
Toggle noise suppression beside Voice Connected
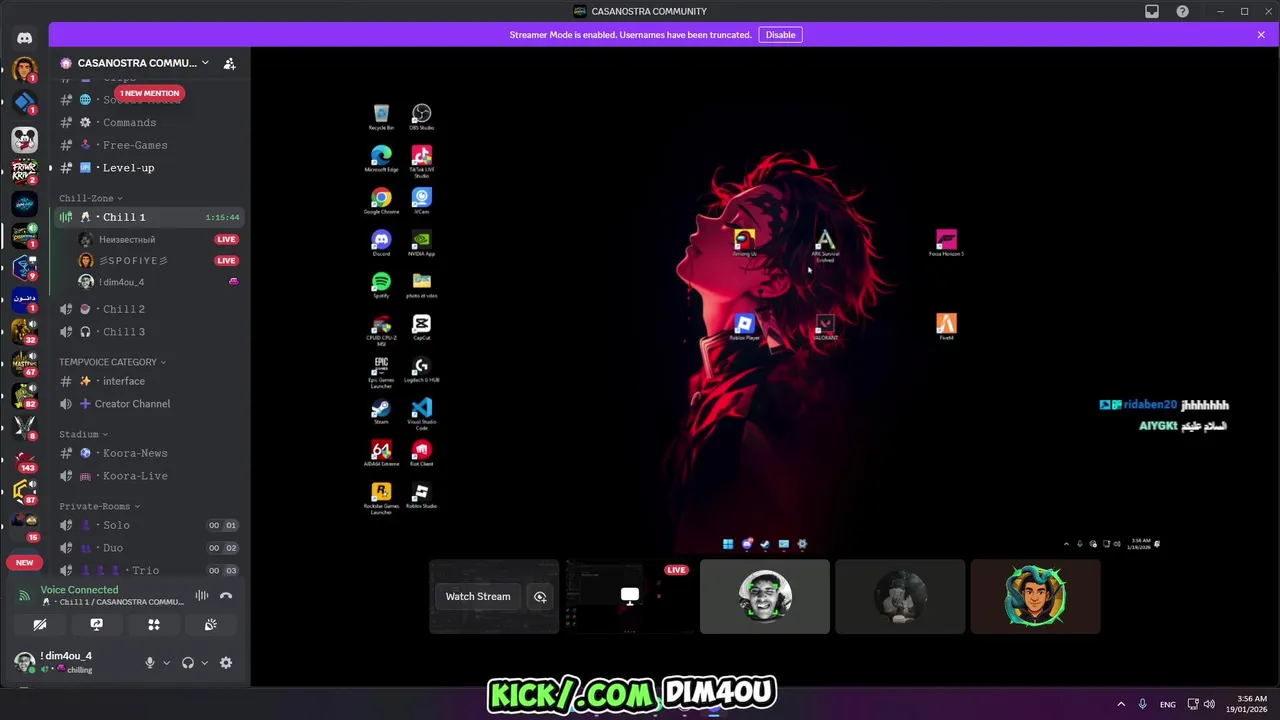click(x=201, y=596)
